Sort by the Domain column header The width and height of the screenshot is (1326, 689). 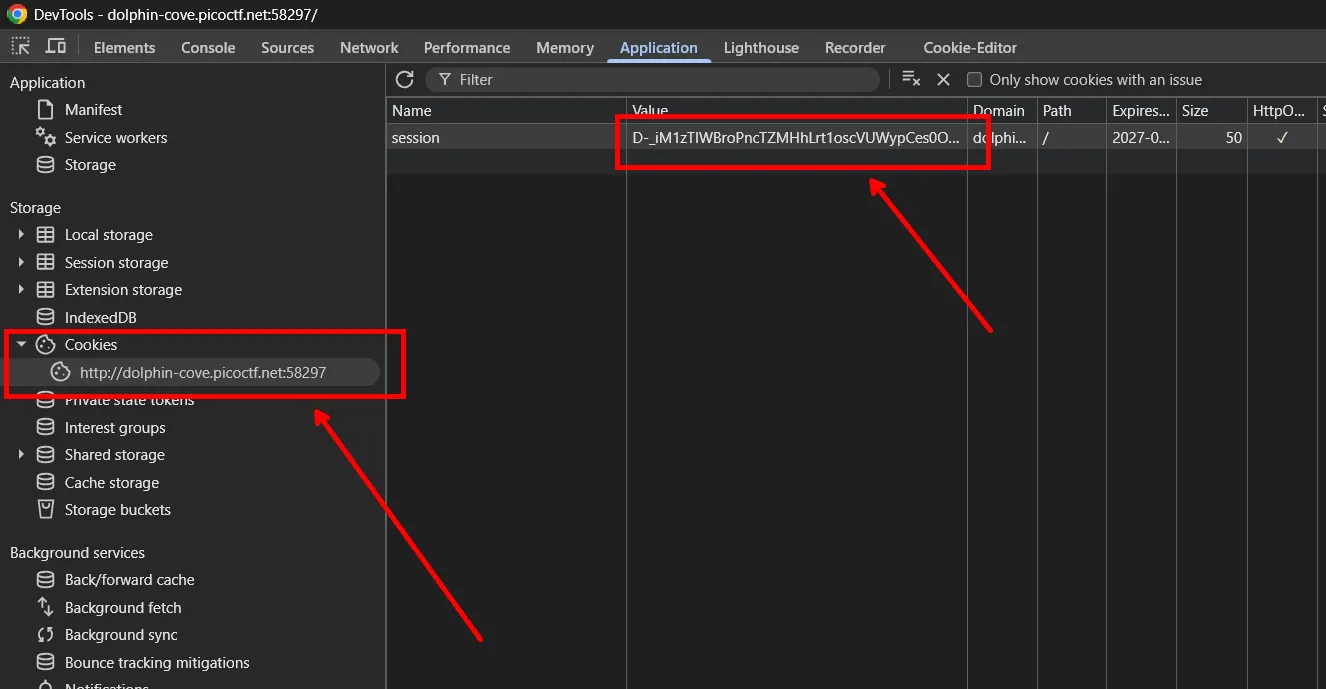1001,110
